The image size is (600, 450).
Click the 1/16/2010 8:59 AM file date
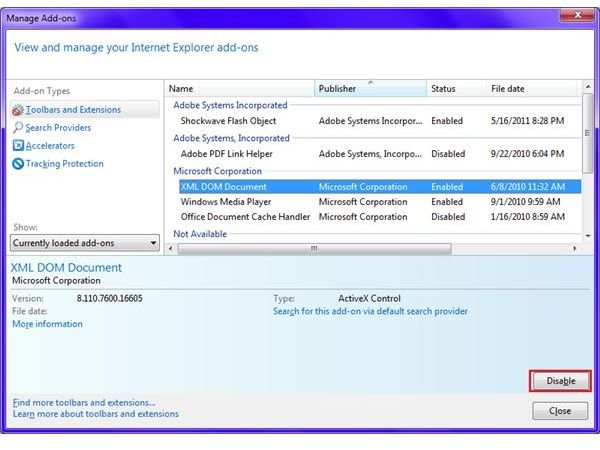click(x=528, y=217)
